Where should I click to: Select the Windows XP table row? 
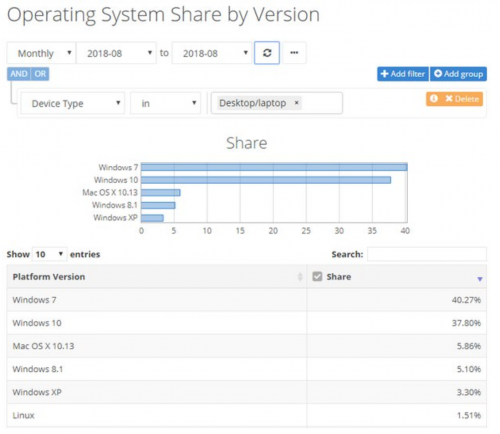[247, 392]
